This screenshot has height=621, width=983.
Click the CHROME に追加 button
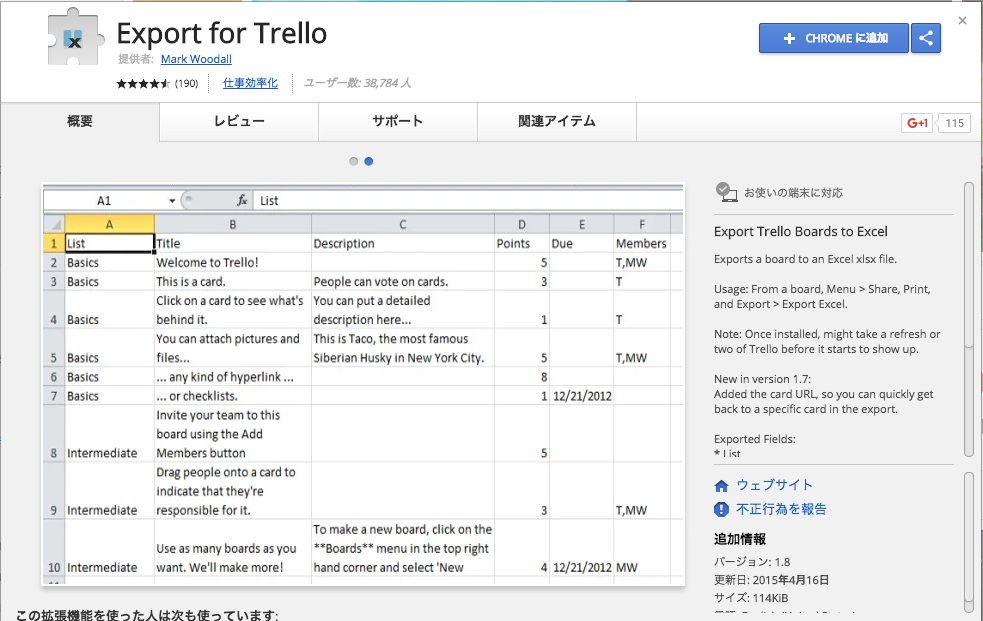point(833,38)
